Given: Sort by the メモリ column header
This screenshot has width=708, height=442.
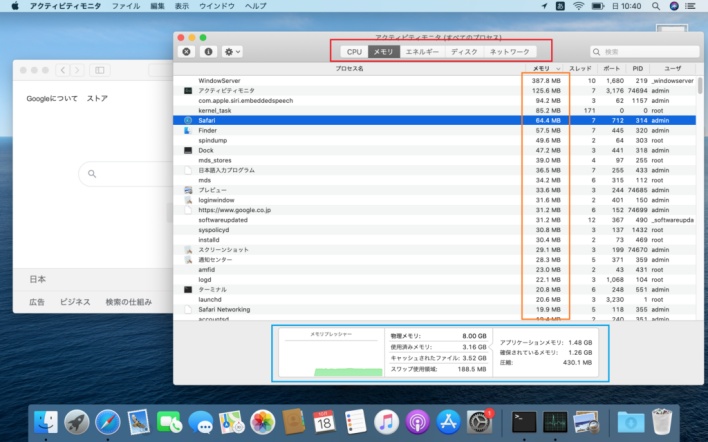Looking at the screenshot, I should [544, 69].
